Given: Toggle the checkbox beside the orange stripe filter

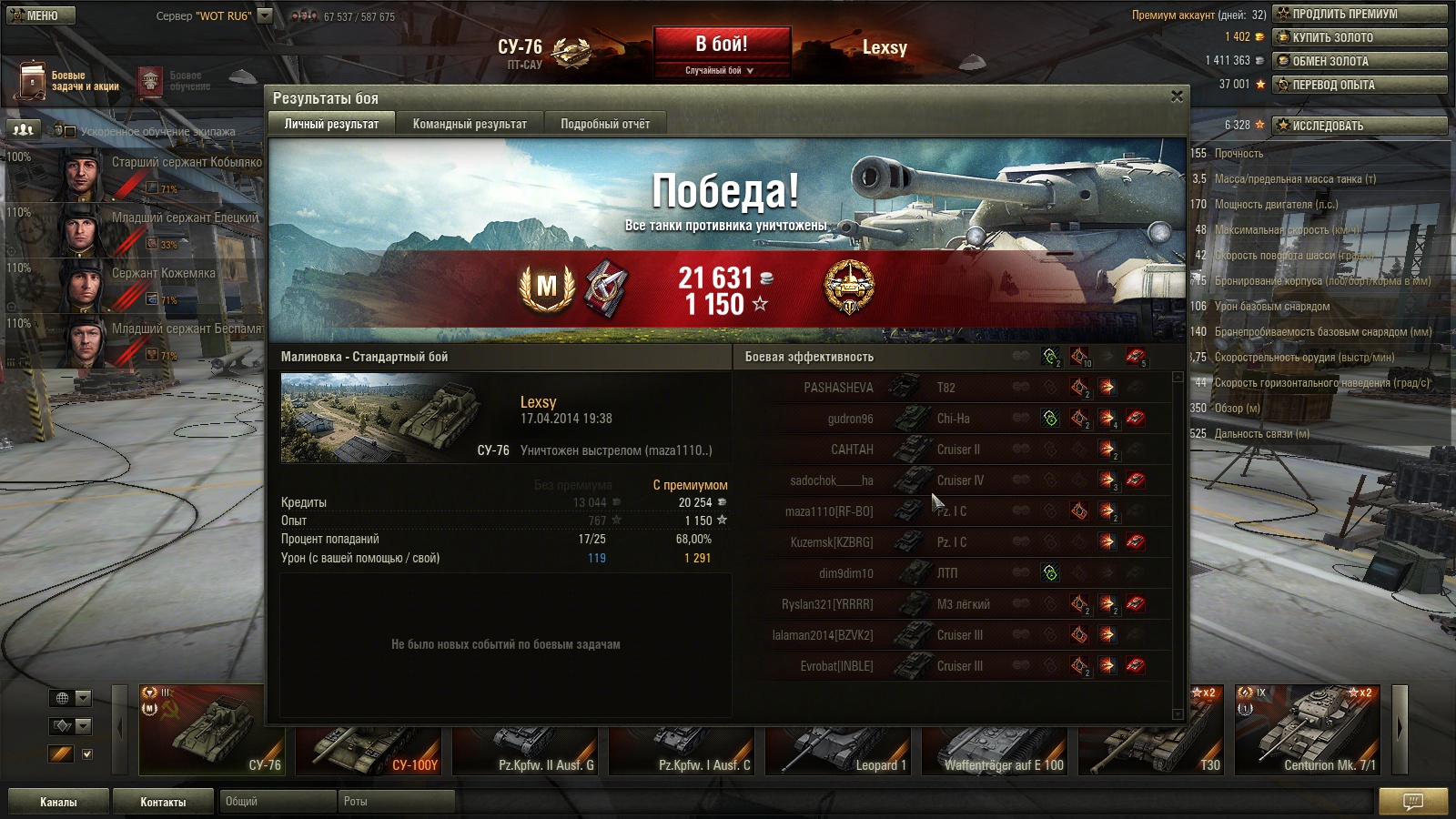Looking at the screenshot, I should (x=87, y=753).
